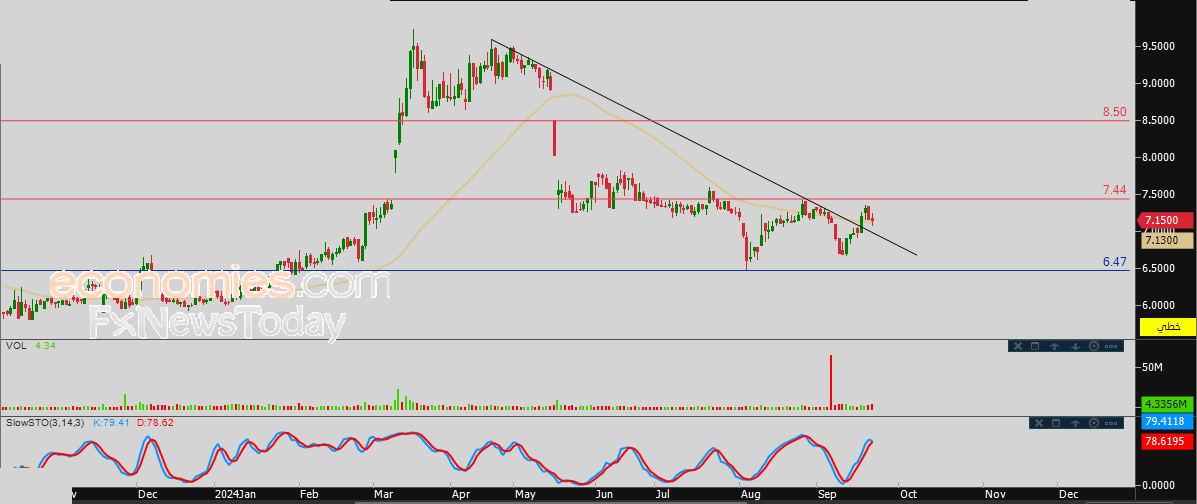Move the SlowSTO panel up

[x=1076, y=423]
